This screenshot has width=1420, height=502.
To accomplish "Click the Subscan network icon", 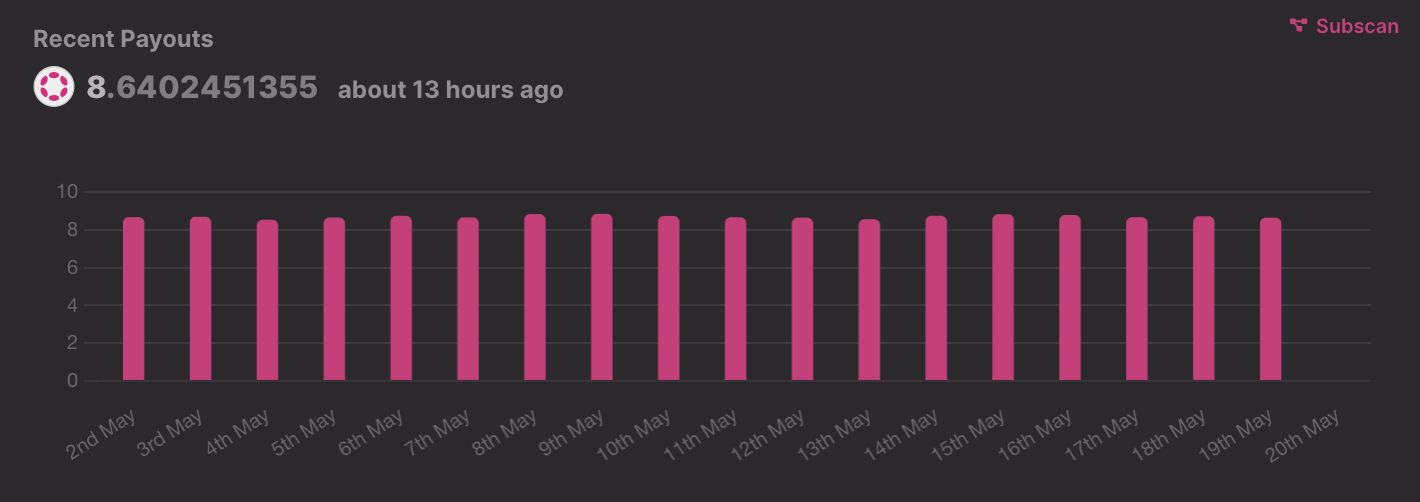I will [x=1299, y=26].
